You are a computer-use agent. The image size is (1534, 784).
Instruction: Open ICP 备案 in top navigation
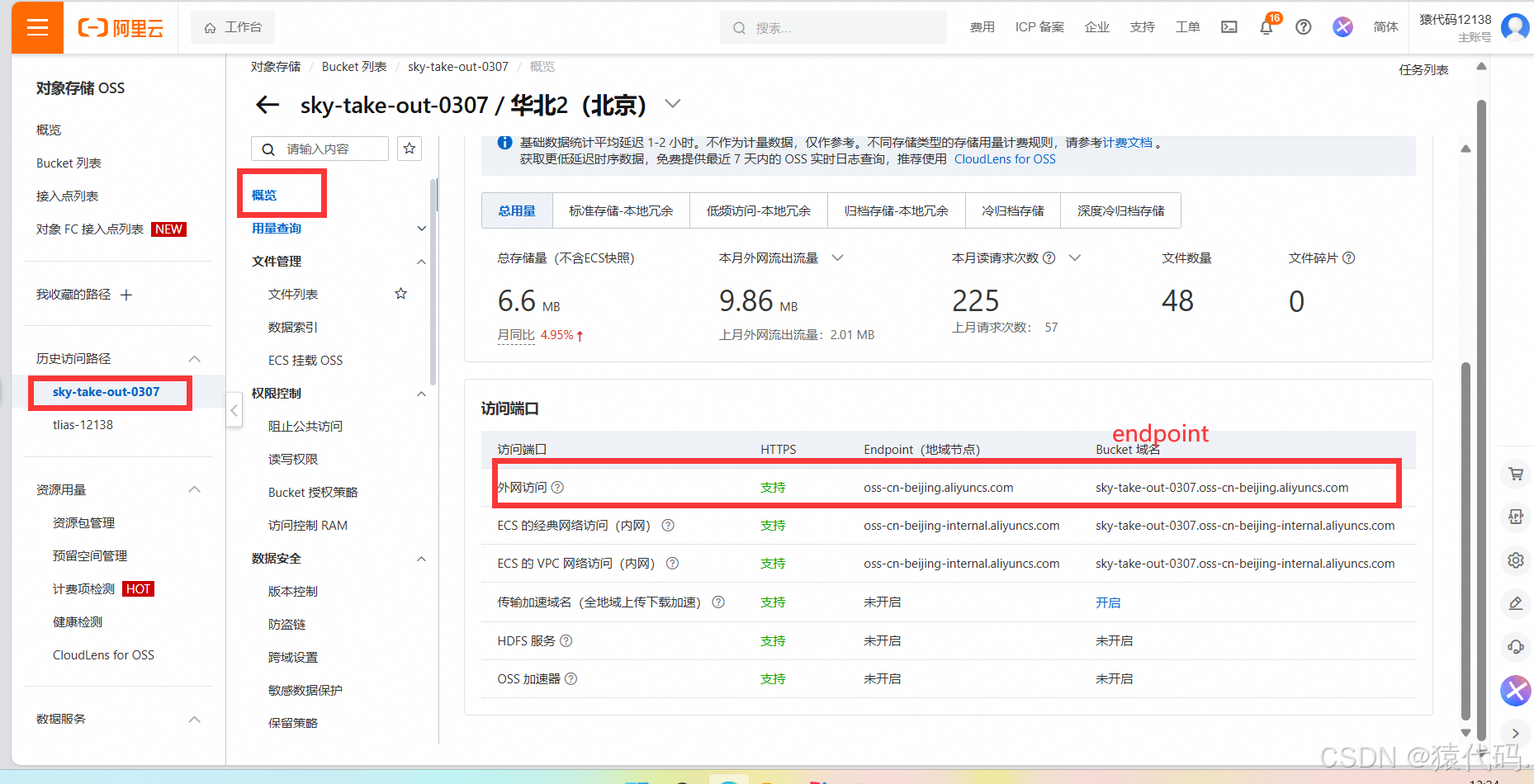click(x=1039, y=27)
